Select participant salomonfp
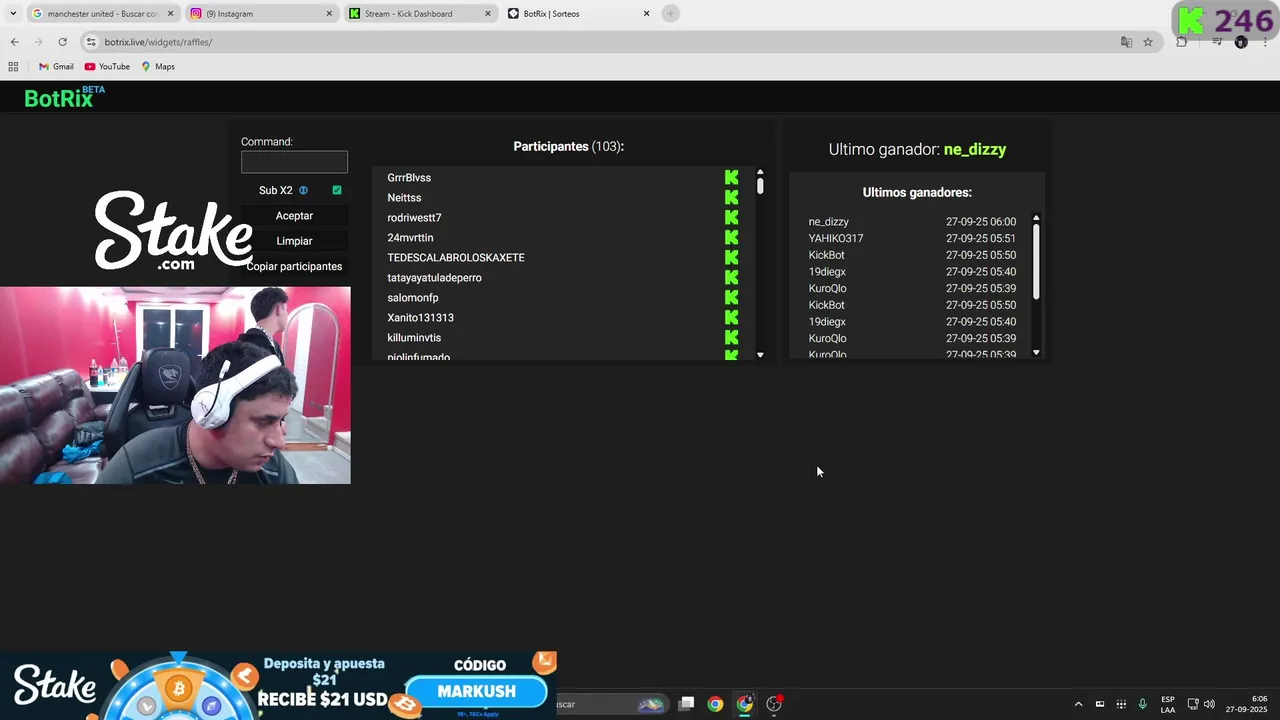 [413, 298]
